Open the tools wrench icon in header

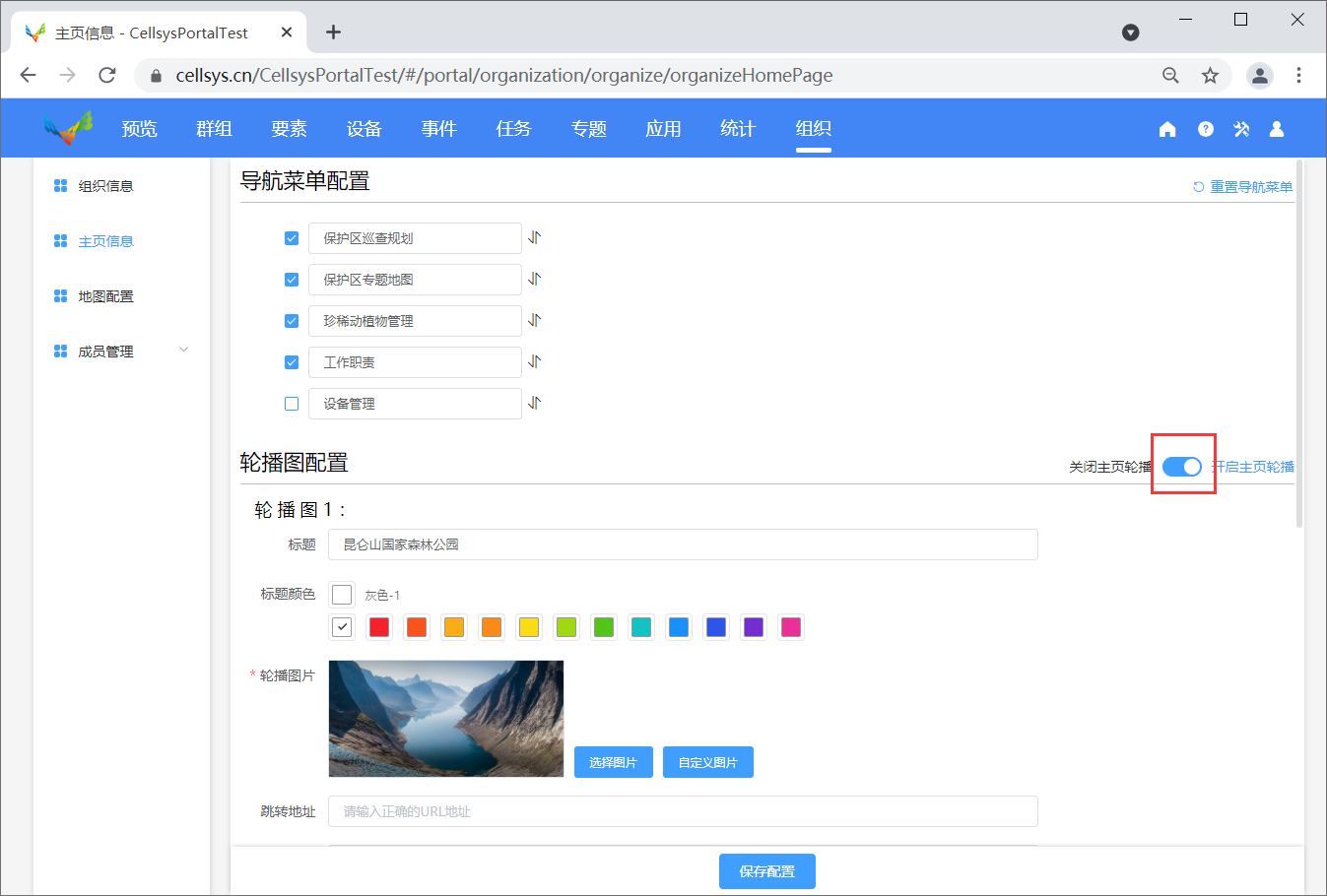(1241, 129)
